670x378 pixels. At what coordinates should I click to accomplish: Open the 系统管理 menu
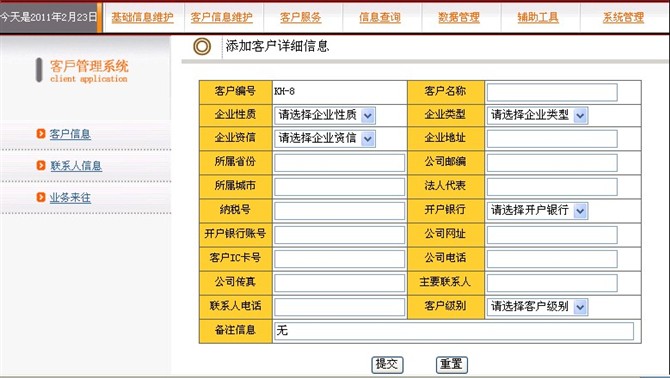click(623, 18)
